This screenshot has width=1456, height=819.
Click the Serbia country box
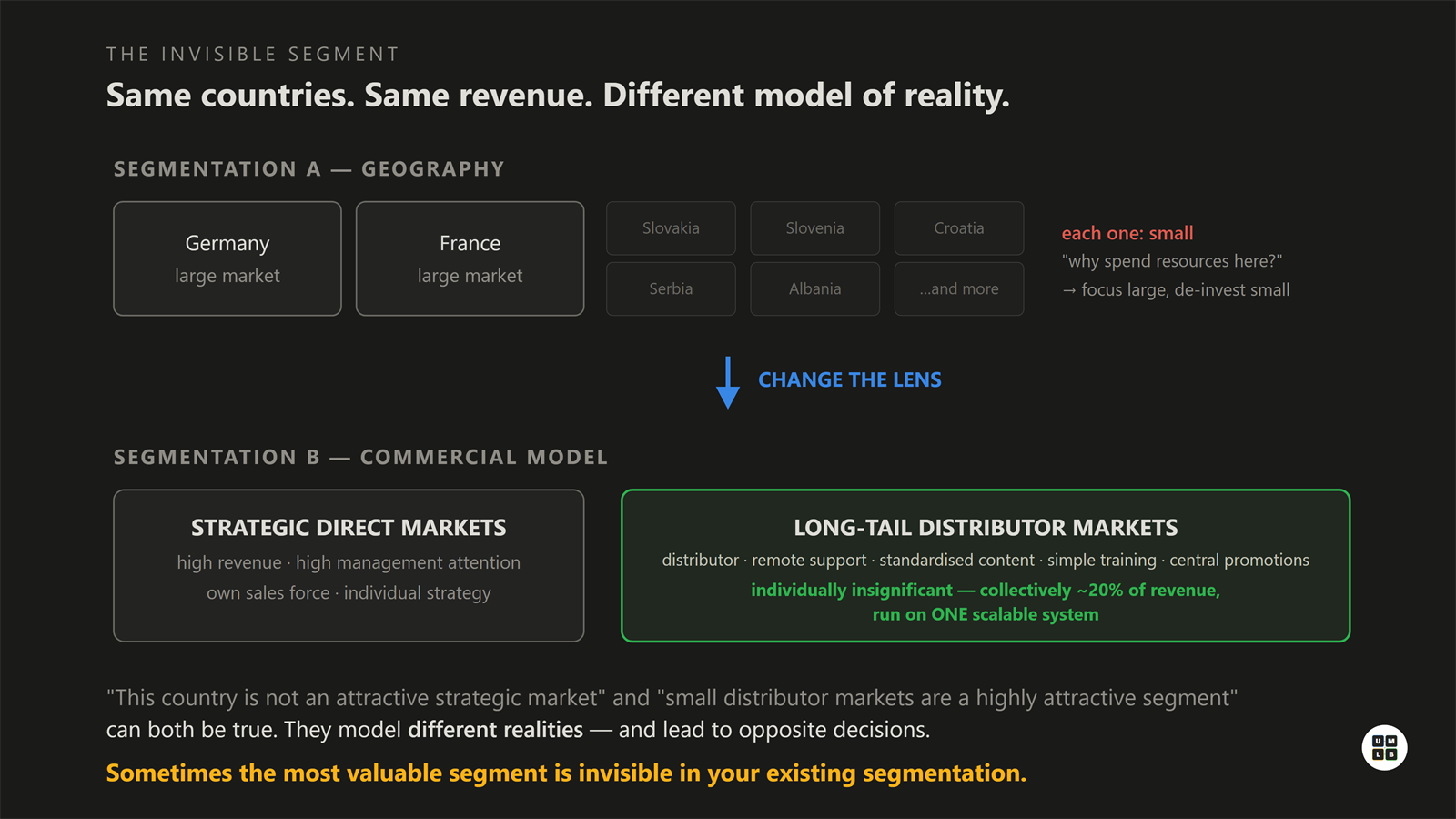click(671, 288)
